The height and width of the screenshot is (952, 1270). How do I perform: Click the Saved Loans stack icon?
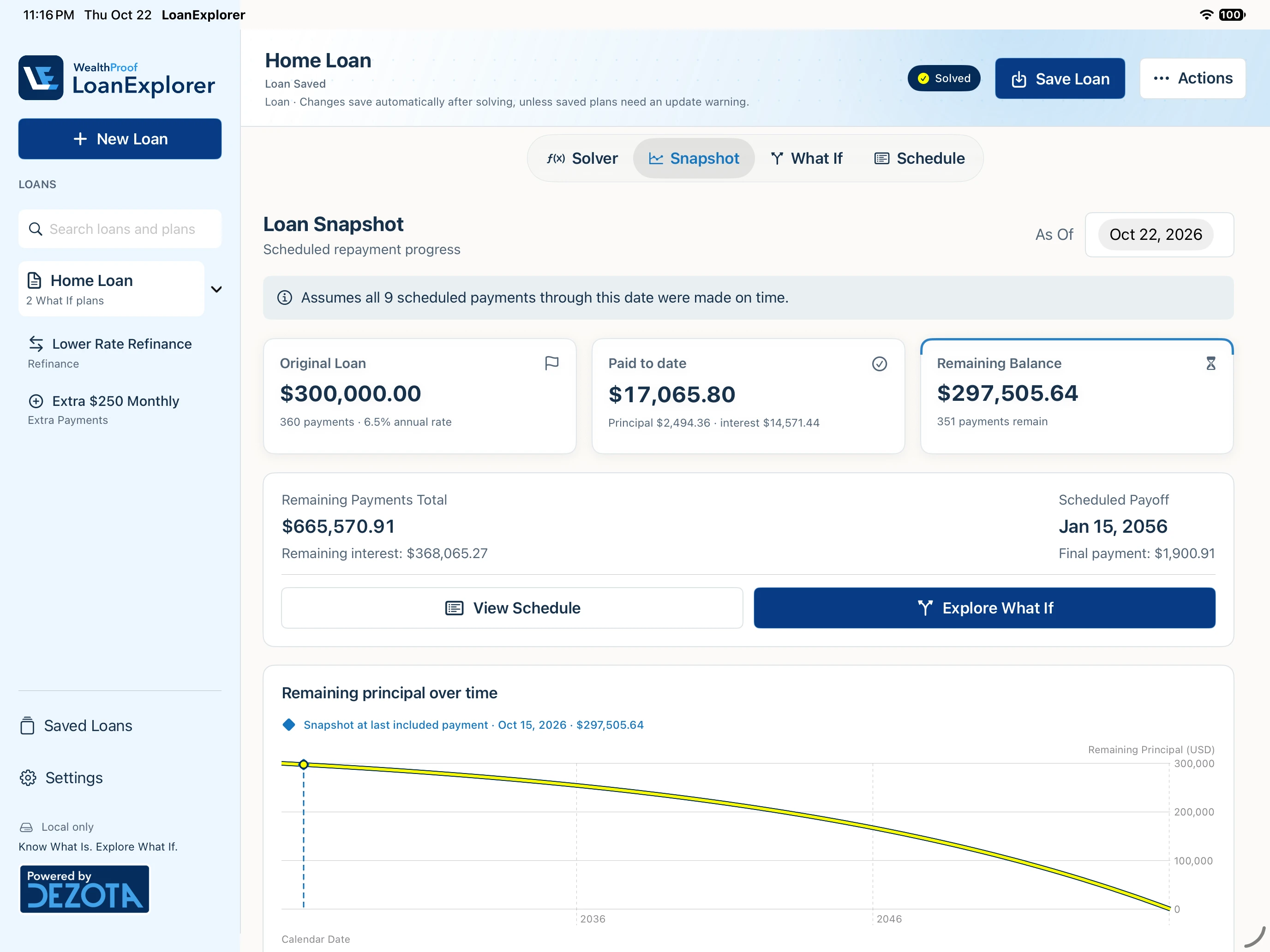click(x=27, y=726)
